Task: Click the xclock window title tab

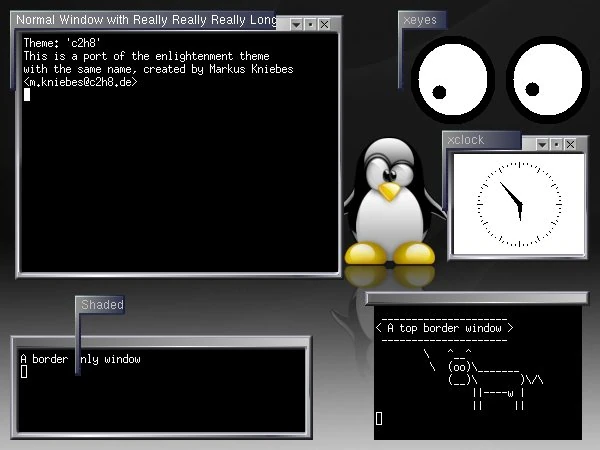Action: [x=482, y=140]
